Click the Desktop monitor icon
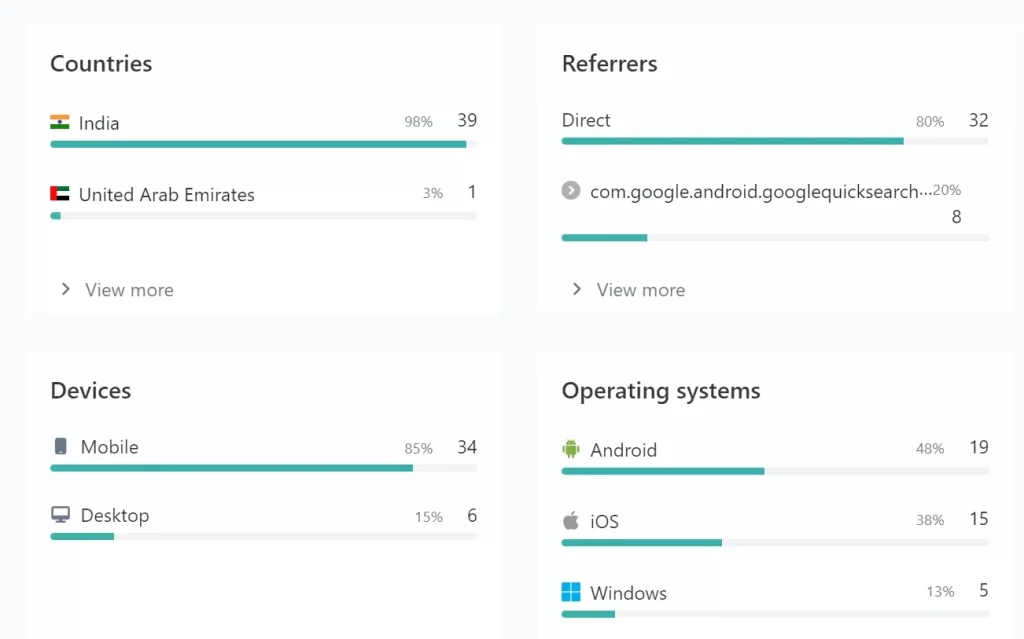This screenshot has width=1024, height=639. coord(61,515)
